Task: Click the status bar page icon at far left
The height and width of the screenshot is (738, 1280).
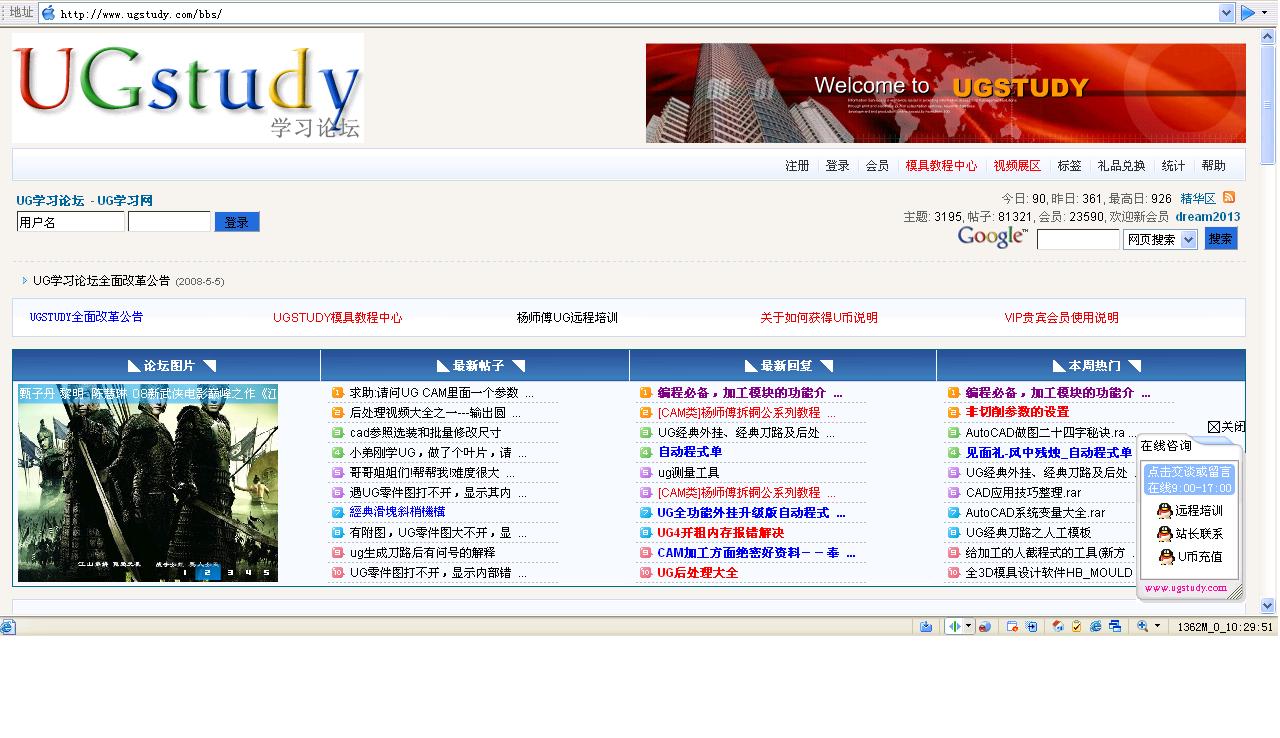Action: coord(8,627)
